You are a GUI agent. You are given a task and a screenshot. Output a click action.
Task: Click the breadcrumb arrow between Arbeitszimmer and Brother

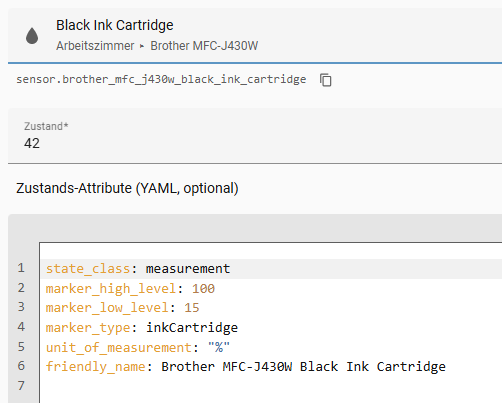click(142, 46)
